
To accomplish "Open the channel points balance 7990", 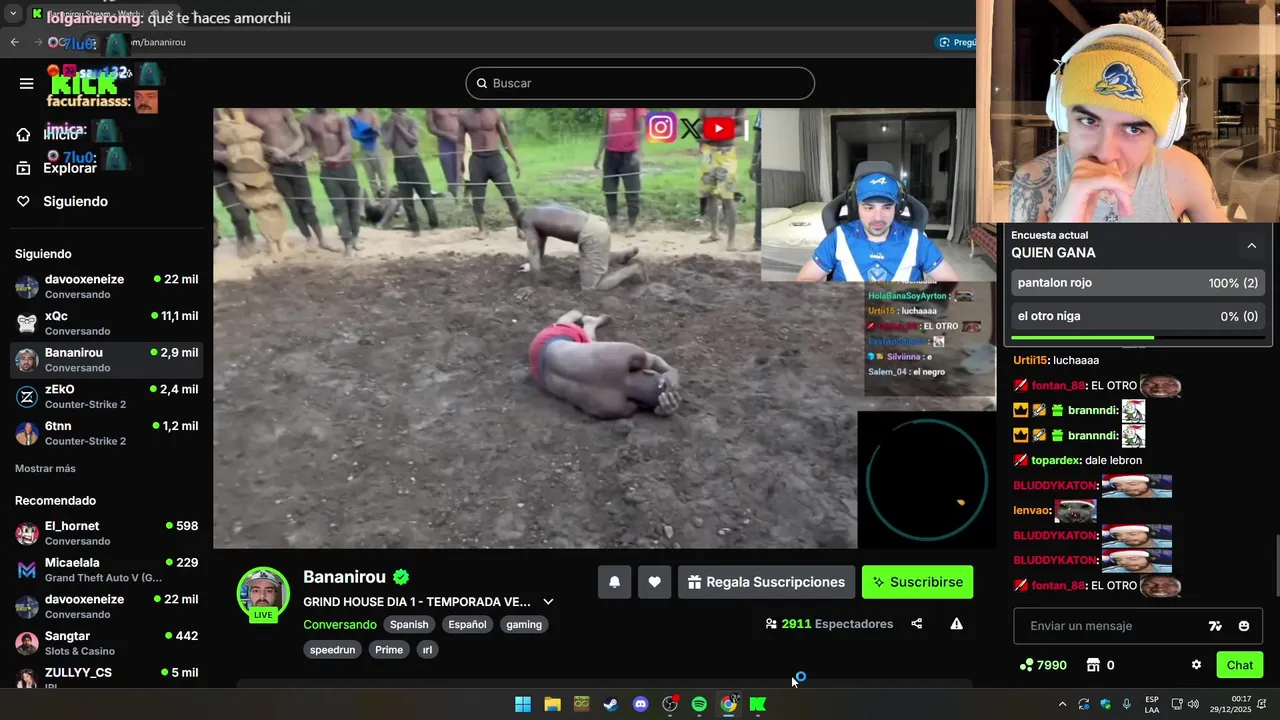I will 1043,665.
